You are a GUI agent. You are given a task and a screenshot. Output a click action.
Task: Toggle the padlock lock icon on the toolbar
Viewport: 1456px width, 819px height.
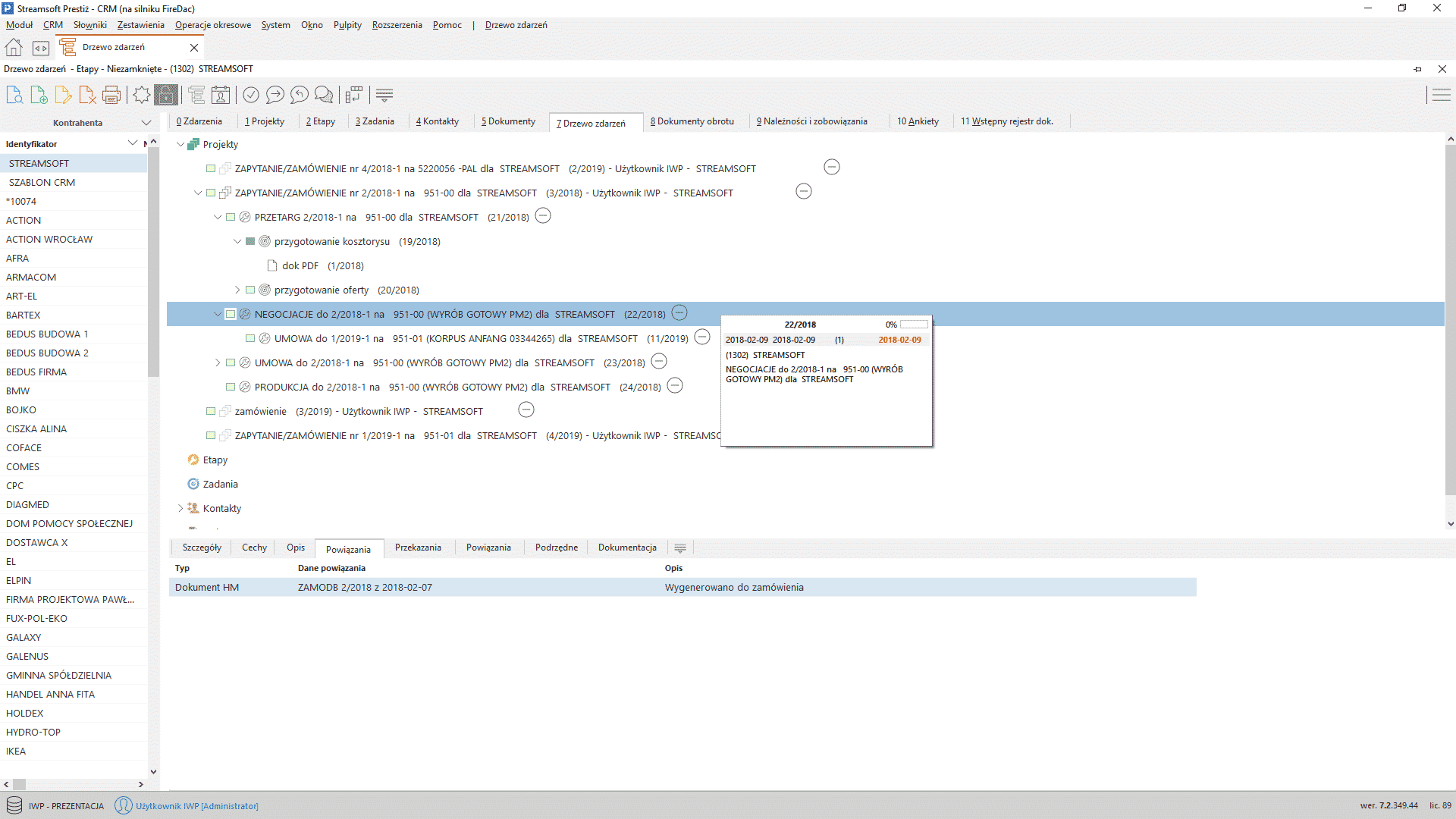point(166,95)
